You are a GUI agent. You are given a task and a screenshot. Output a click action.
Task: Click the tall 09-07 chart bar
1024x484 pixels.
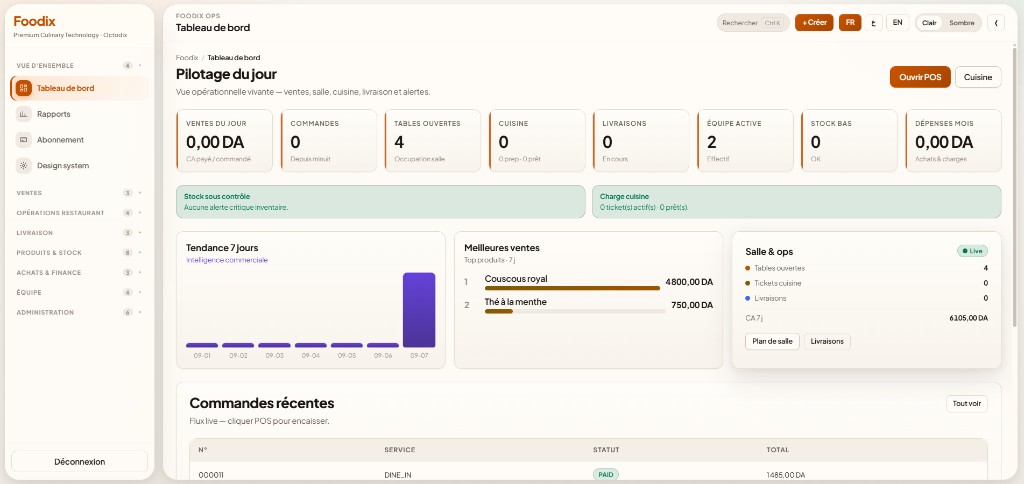click(x=419, y=310)
